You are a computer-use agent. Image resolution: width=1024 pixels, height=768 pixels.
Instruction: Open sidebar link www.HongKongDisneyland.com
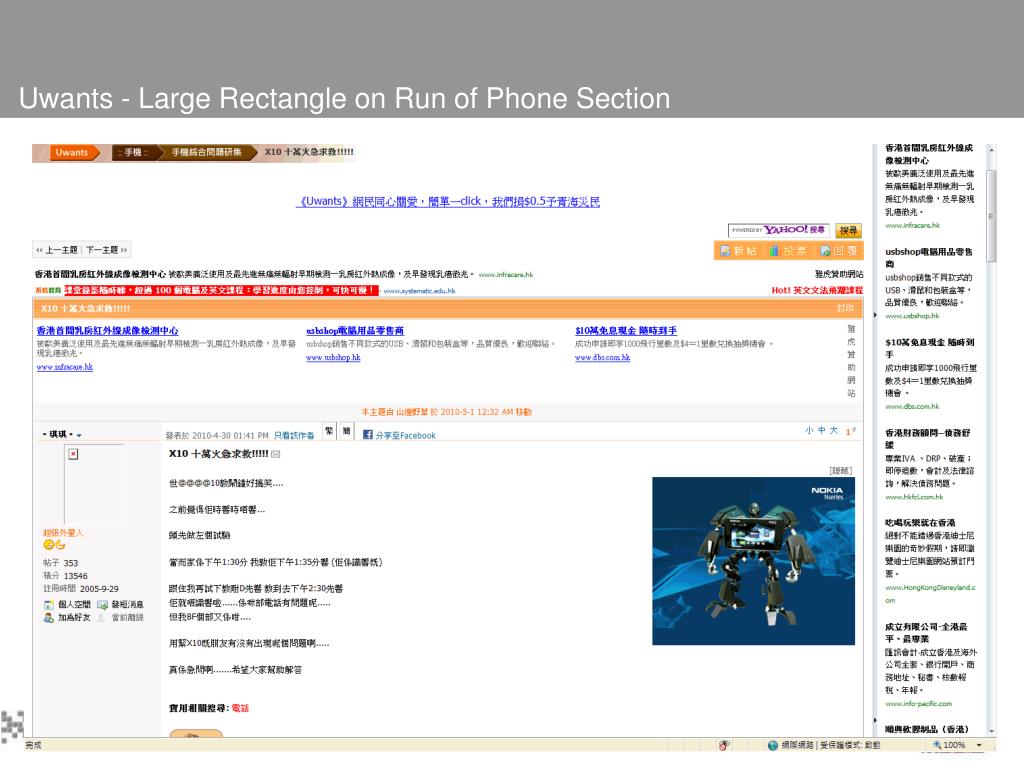click(931, 594)
